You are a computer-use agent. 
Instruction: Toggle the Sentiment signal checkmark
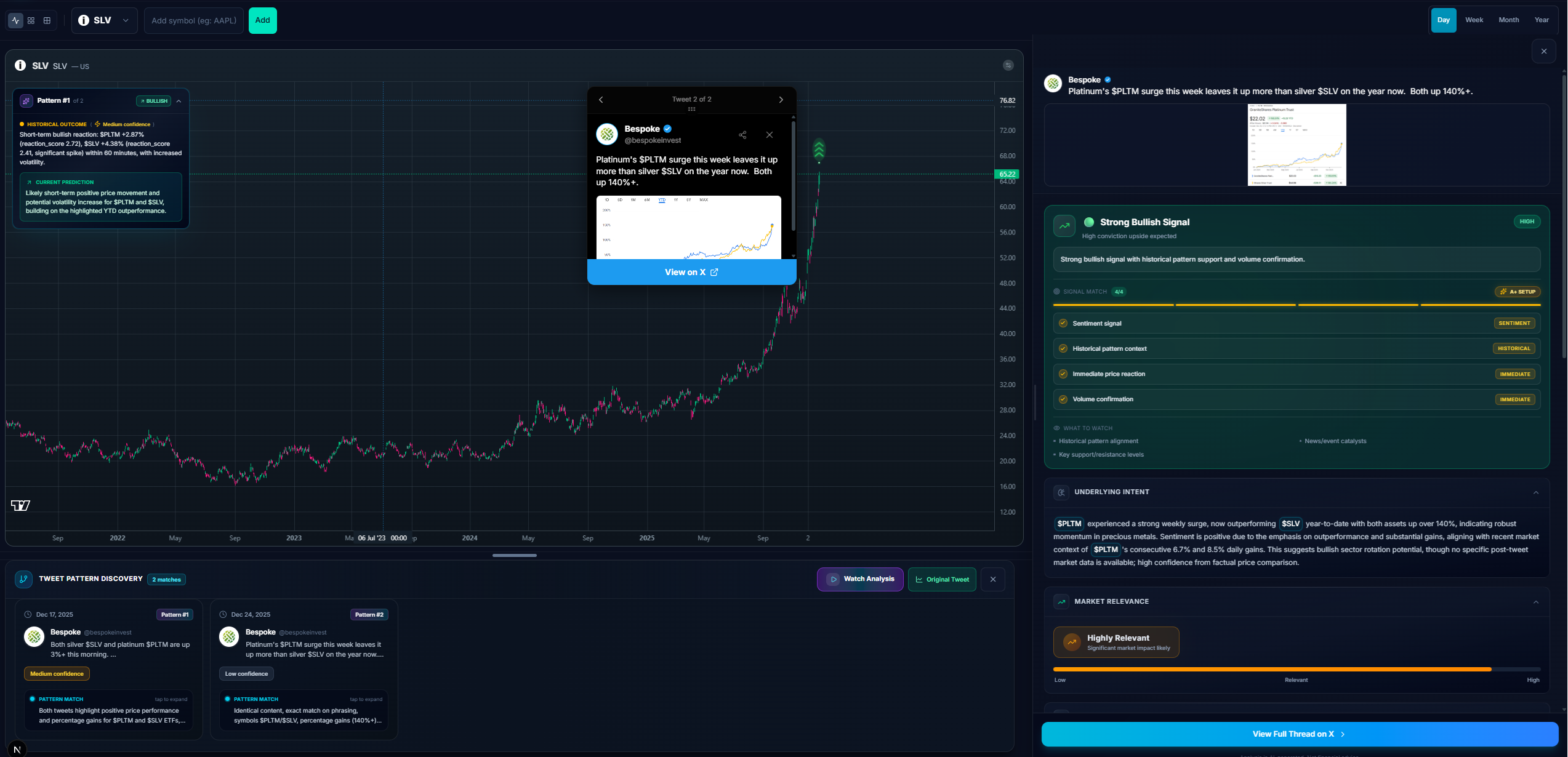click(1063, 322)
